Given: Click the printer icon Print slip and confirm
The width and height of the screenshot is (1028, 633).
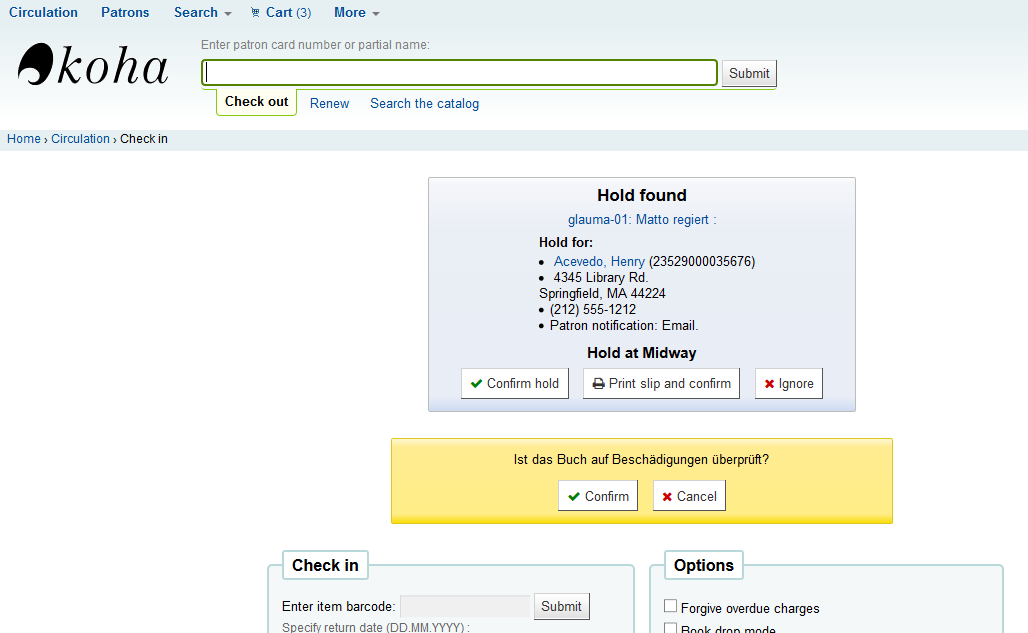Looking at the screenshot, I should pyautogui.click(x=661, y=384).
